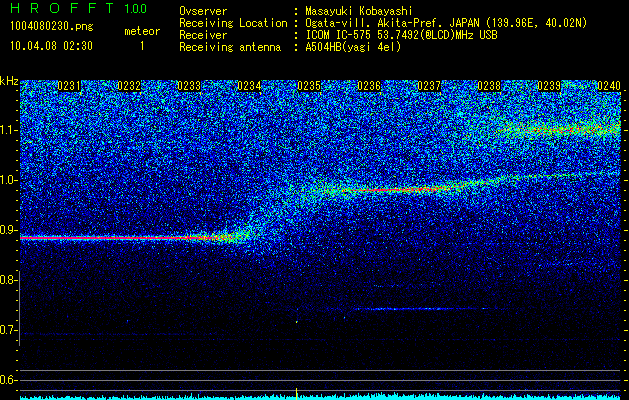Click the 0236 time marker
Viewport: 629px width, 400px height.
369,86
